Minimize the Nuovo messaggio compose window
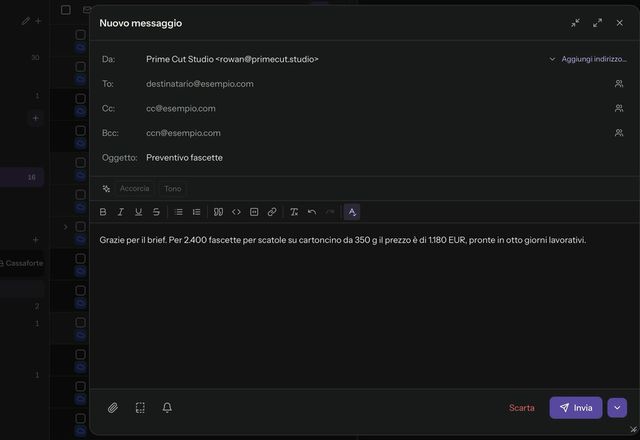 pos(576,23)
